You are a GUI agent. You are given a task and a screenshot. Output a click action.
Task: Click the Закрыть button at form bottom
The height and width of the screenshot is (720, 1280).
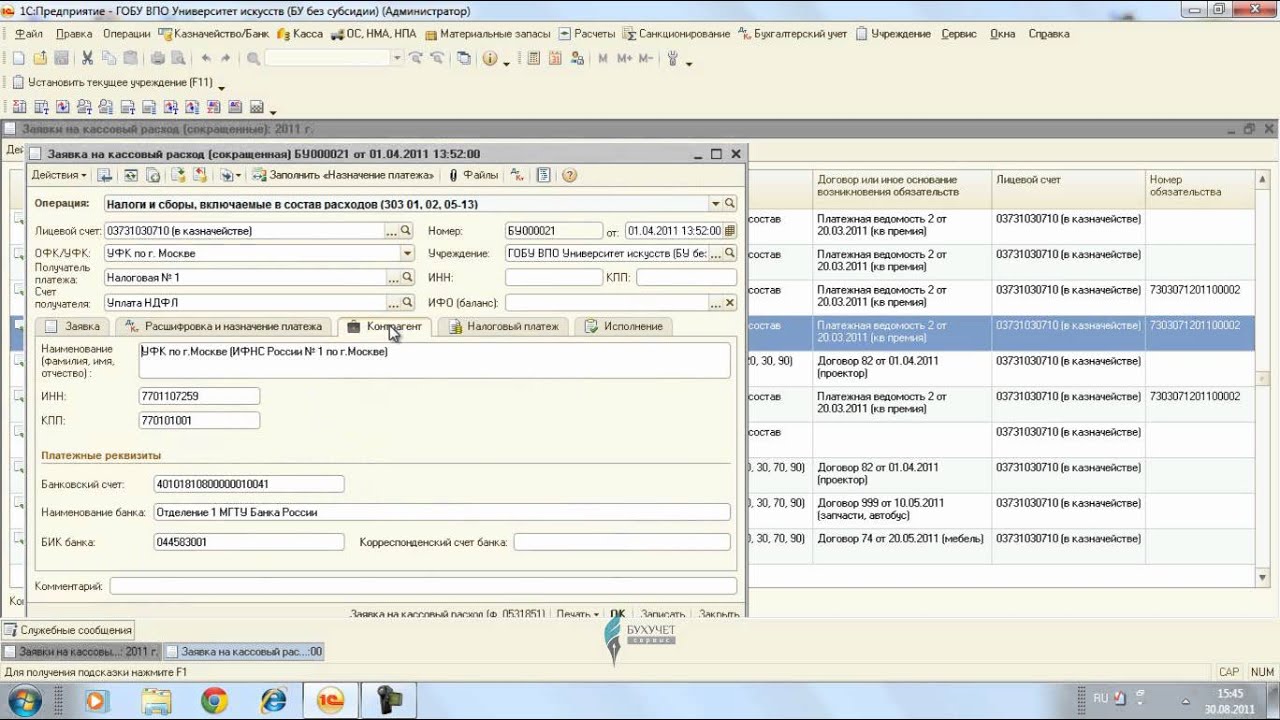(x=719, y=613)
